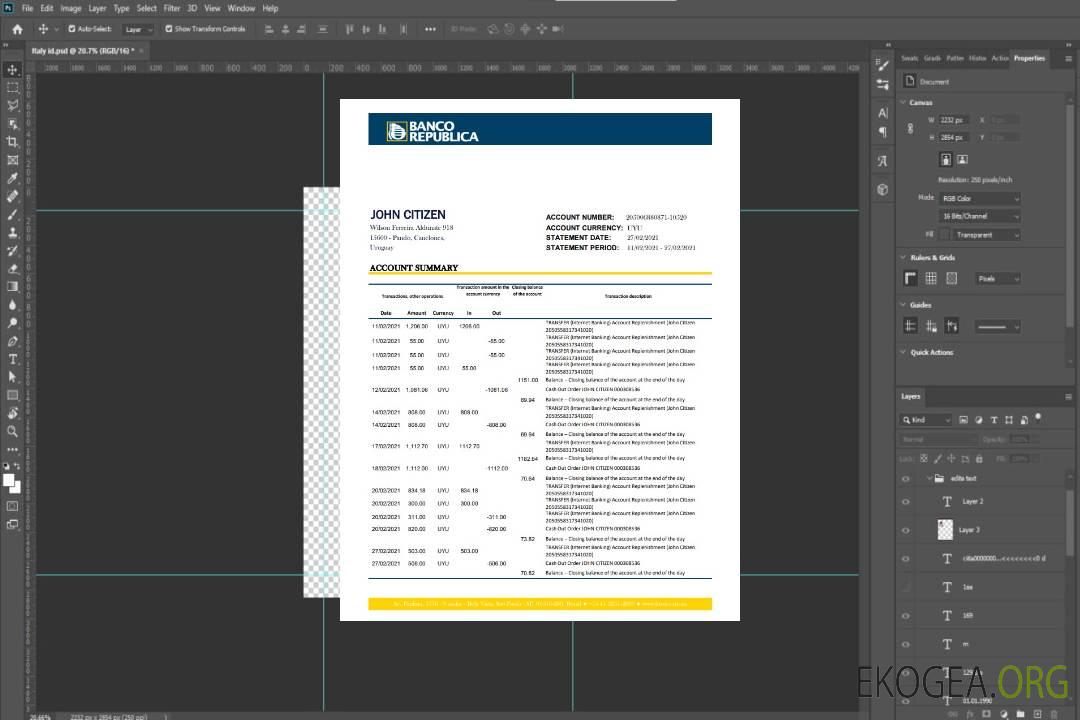The image size is (1080, 720).
Task: Hide the 'edite text' group layer
Action: pyautogui.click(x=906, y=479)
